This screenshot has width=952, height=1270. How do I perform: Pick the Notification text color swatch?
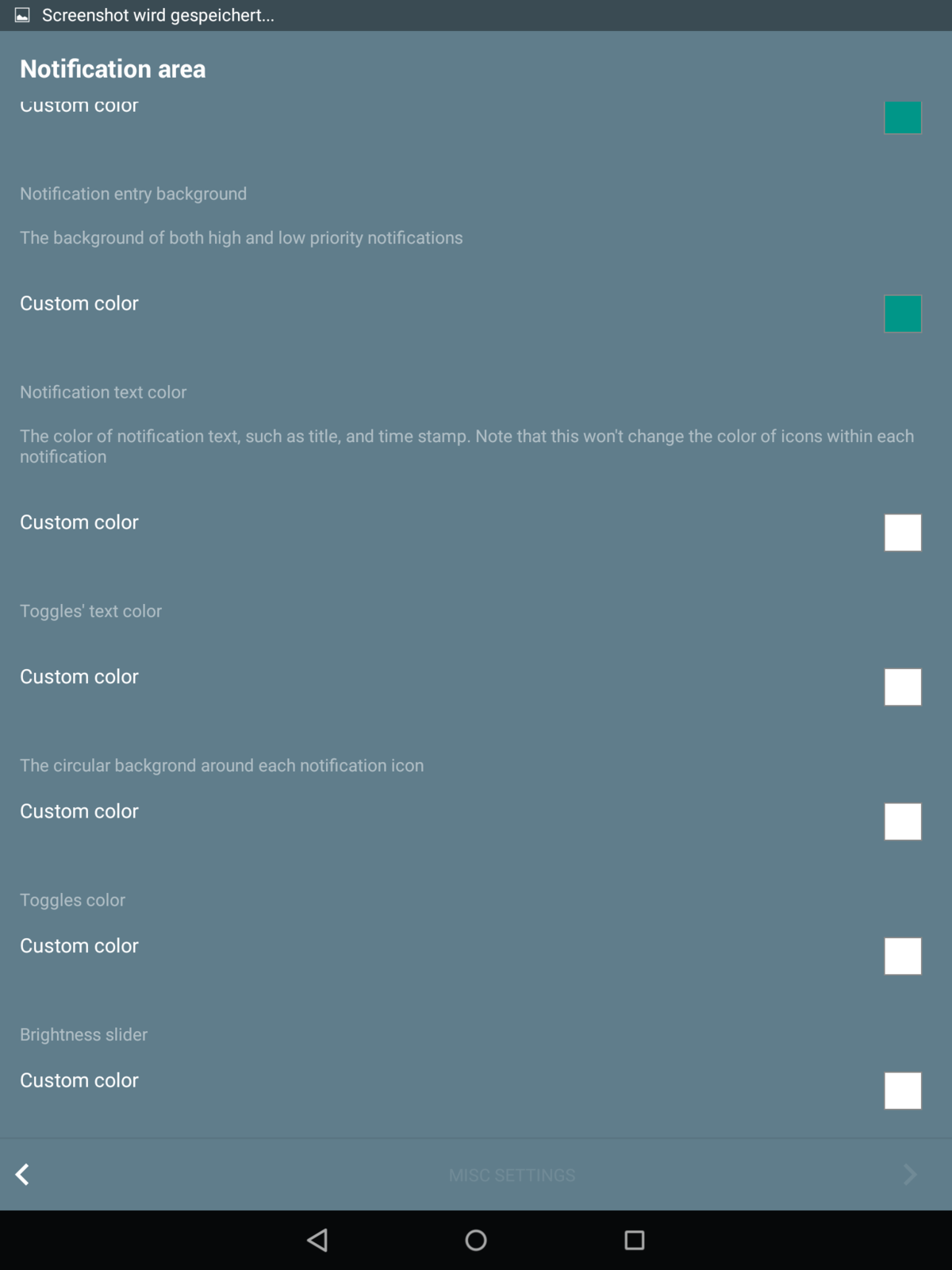[x=903, y=533]
